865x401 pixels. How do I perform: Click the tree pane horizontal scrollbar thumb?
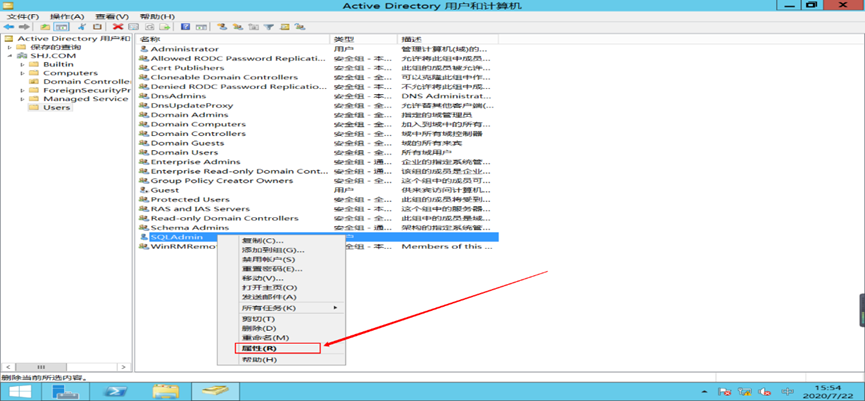[40, 367]
